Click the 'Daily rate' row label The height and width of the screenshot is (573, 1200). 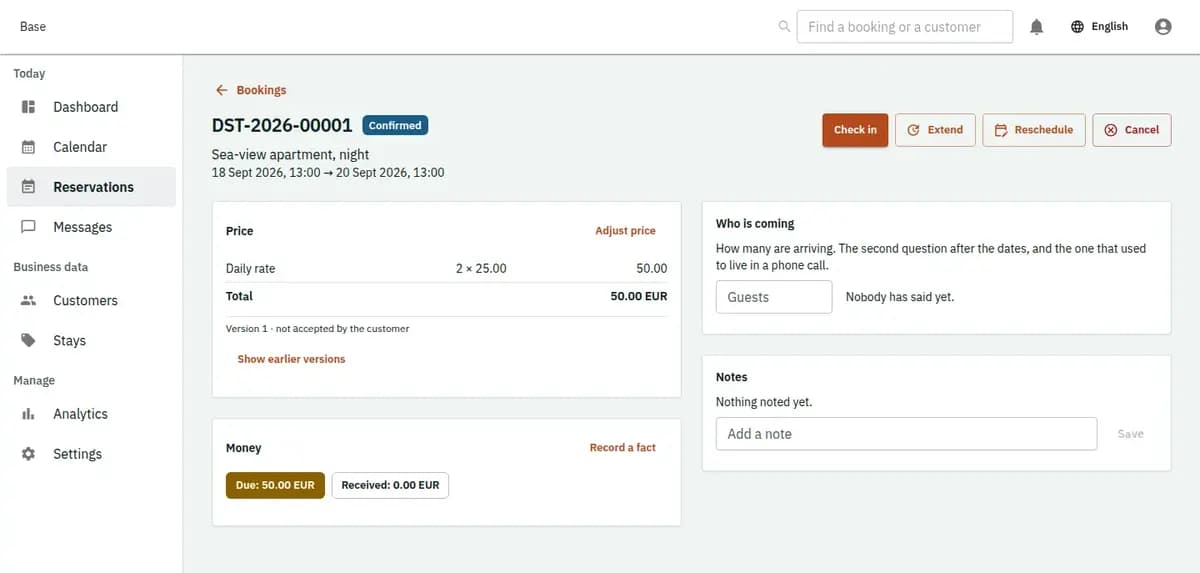[250, 269]
